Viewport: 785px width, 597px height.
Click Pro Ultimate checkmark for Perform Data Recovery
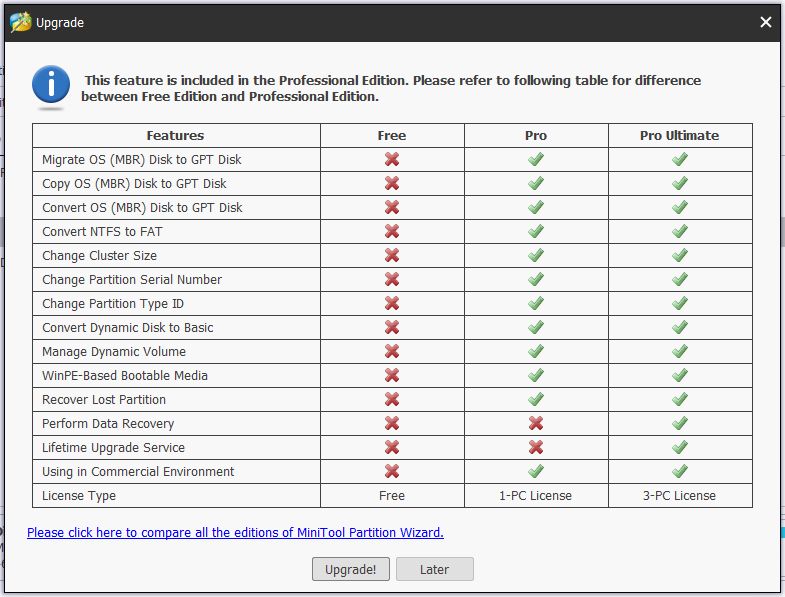pyautogui.click(x=679, y=423)
